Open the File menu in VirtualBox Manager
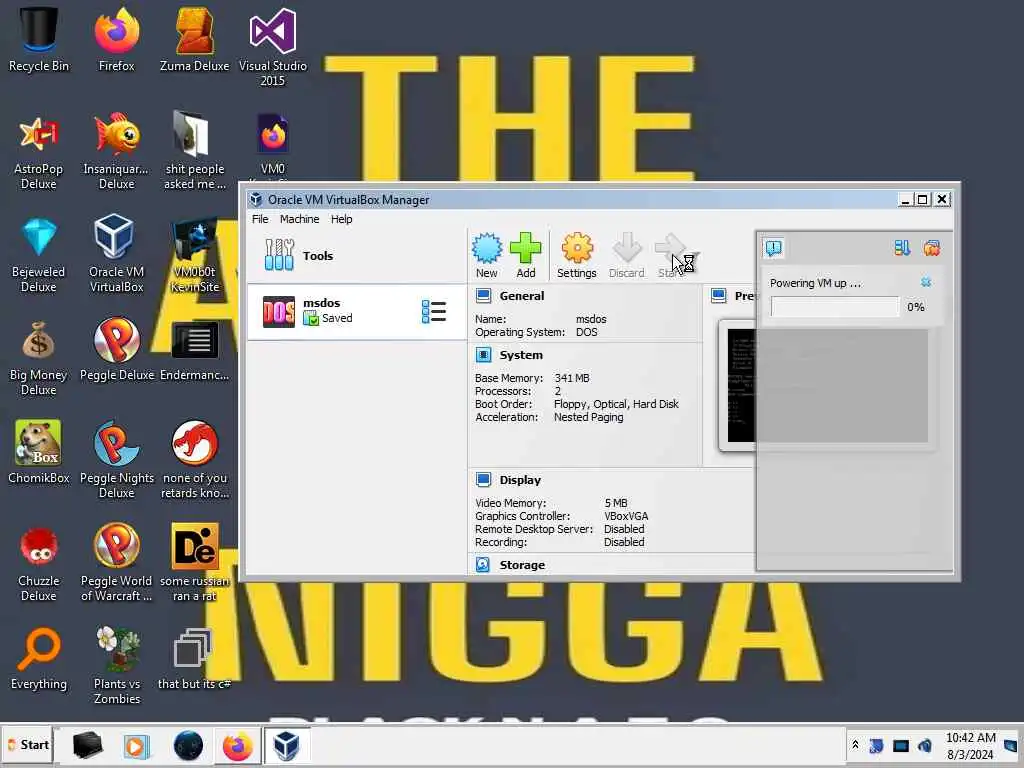The width and height of the screenshot is (1024, 768). (260, 219)
